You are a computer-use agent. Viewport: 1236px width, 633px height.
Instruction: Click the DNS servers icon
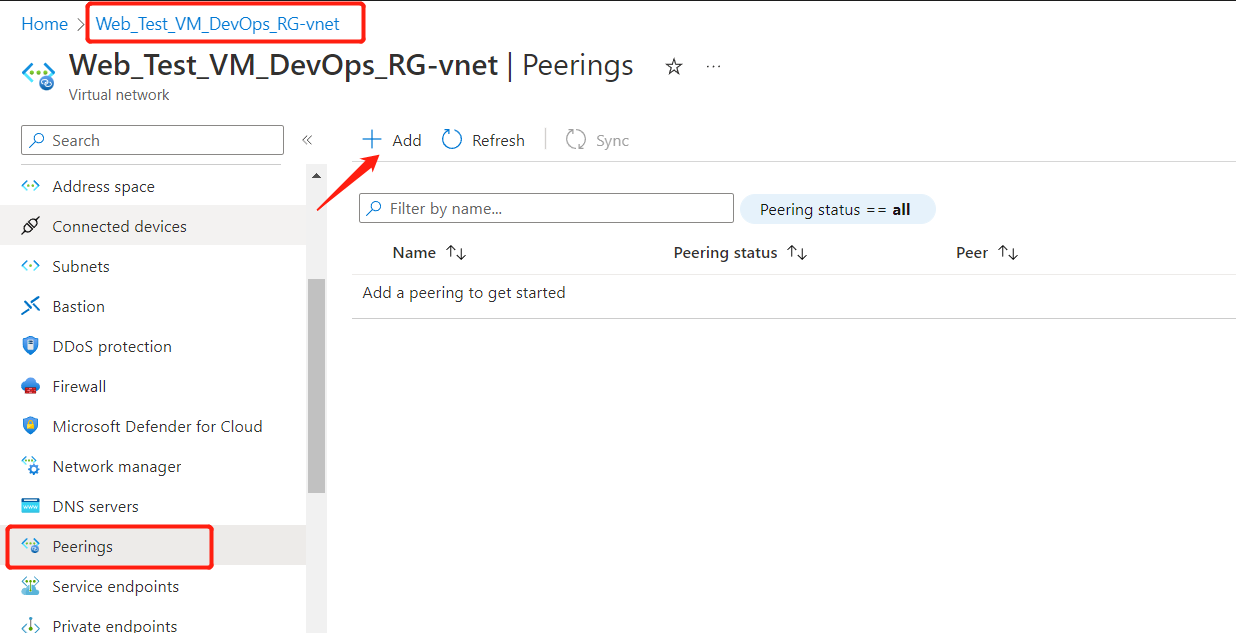point(31,506)
